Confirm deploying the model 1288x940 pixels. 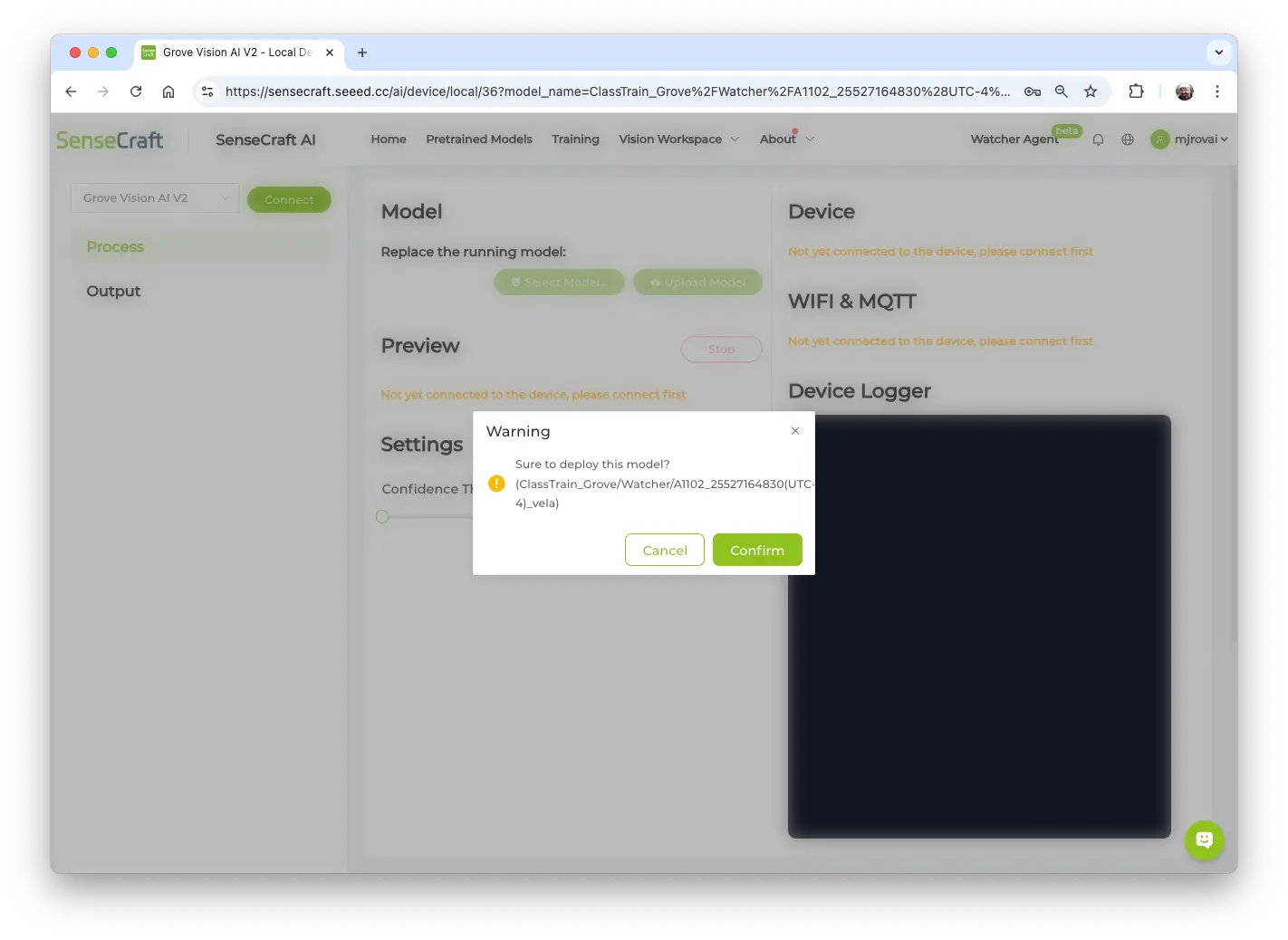point(757,550)
